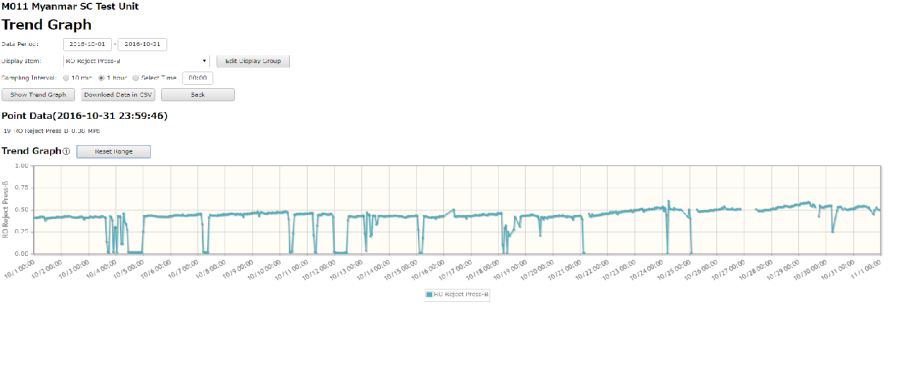The image size is (903, 373).
Task: Click the 0.50 y-axis label
Action: pos(21,210)
